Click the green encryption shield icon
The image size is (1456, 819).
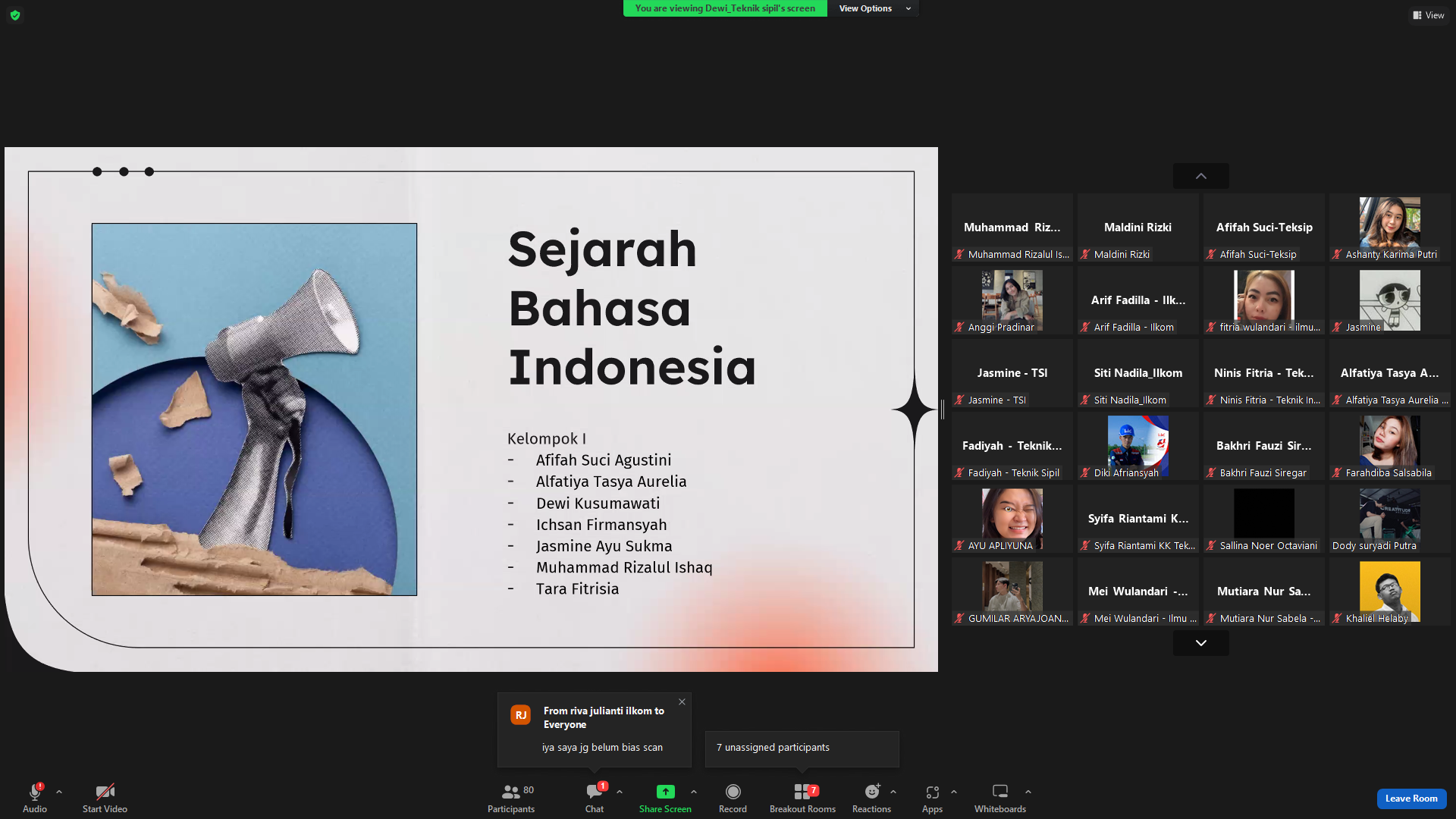coord(15,15)
